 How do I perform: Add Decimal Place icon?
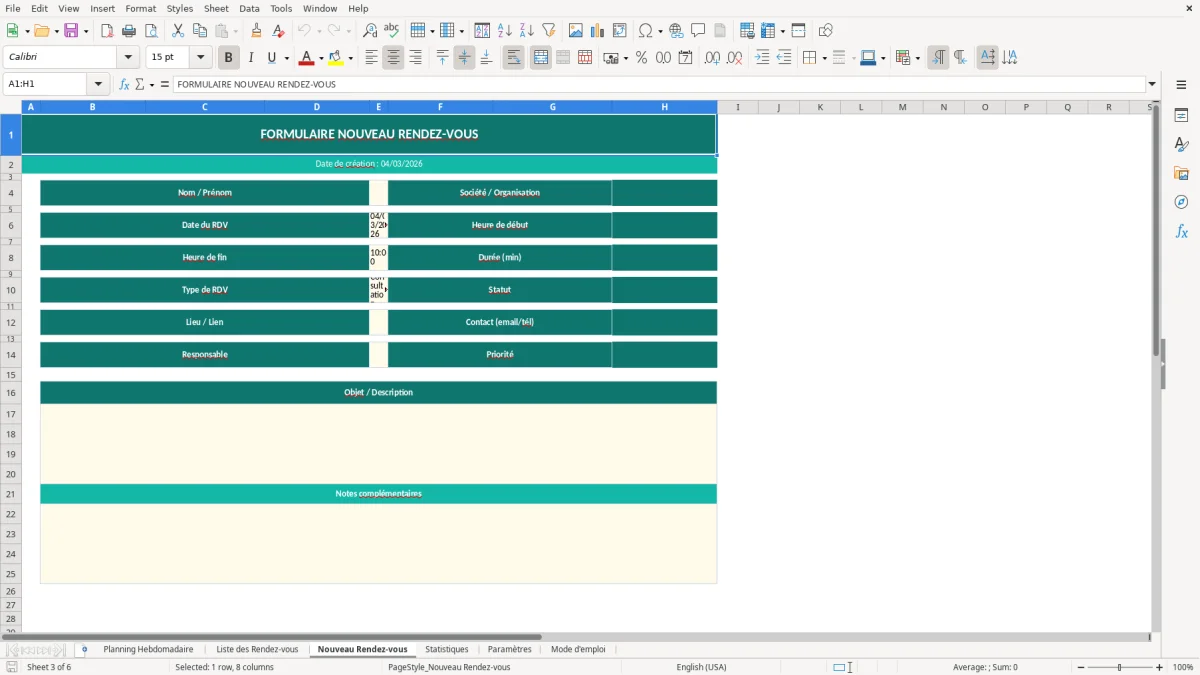point(712,58)
